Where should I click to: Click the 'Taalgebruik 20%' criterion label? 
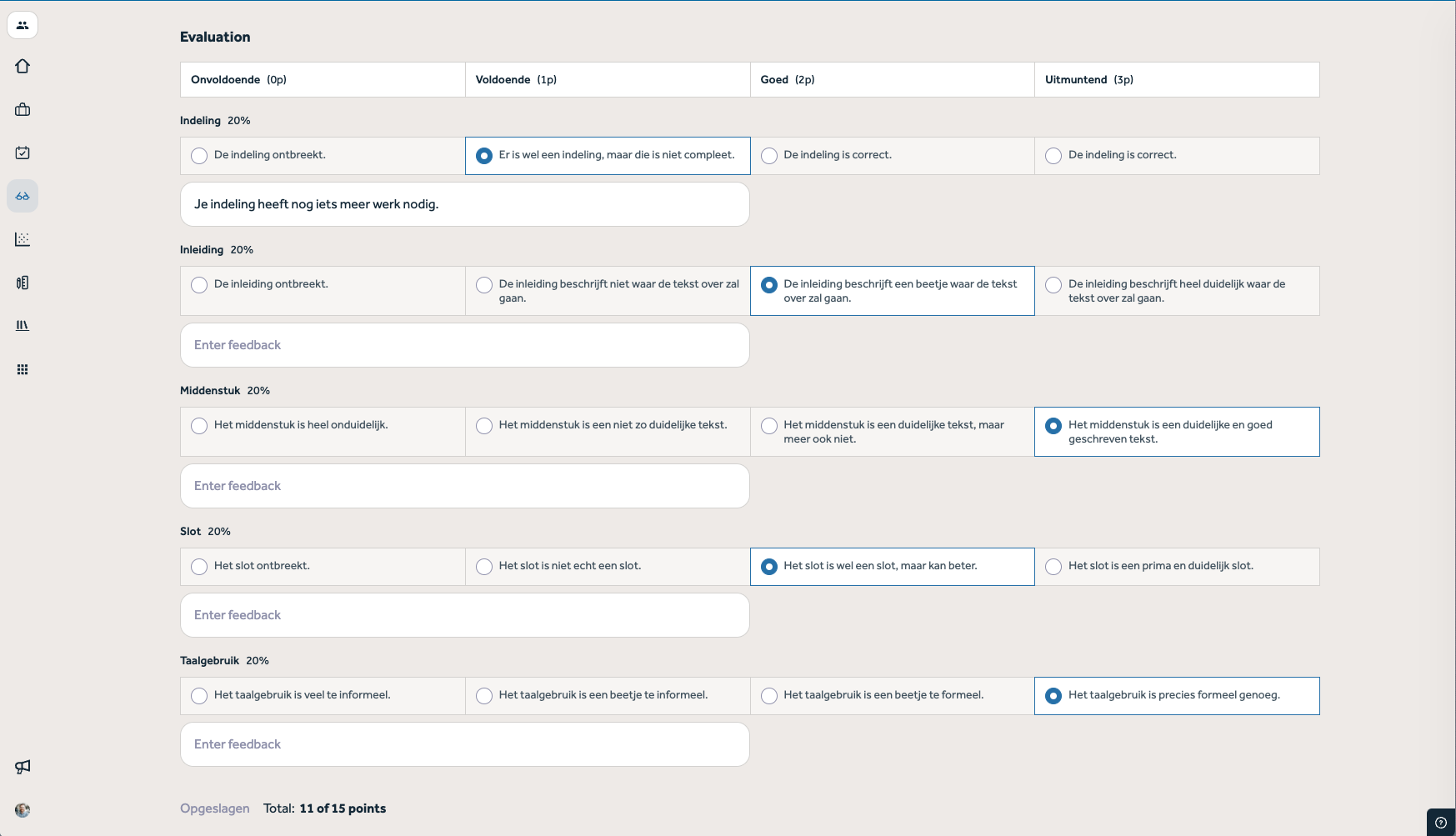point(224,661)
